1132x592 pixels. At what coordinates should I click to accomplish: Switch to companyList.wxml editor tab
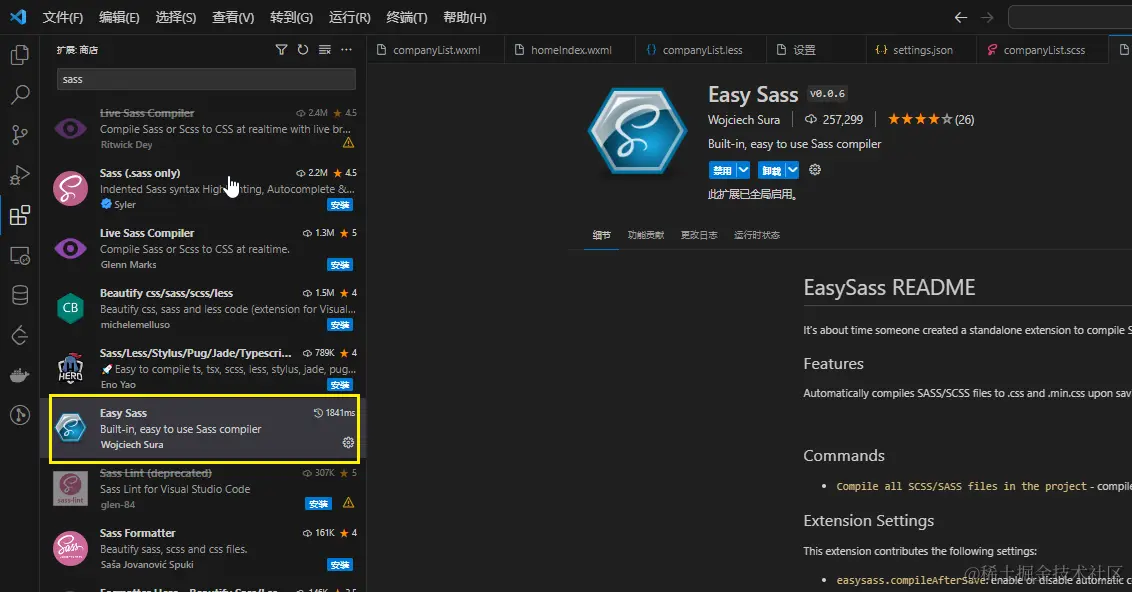436,50
